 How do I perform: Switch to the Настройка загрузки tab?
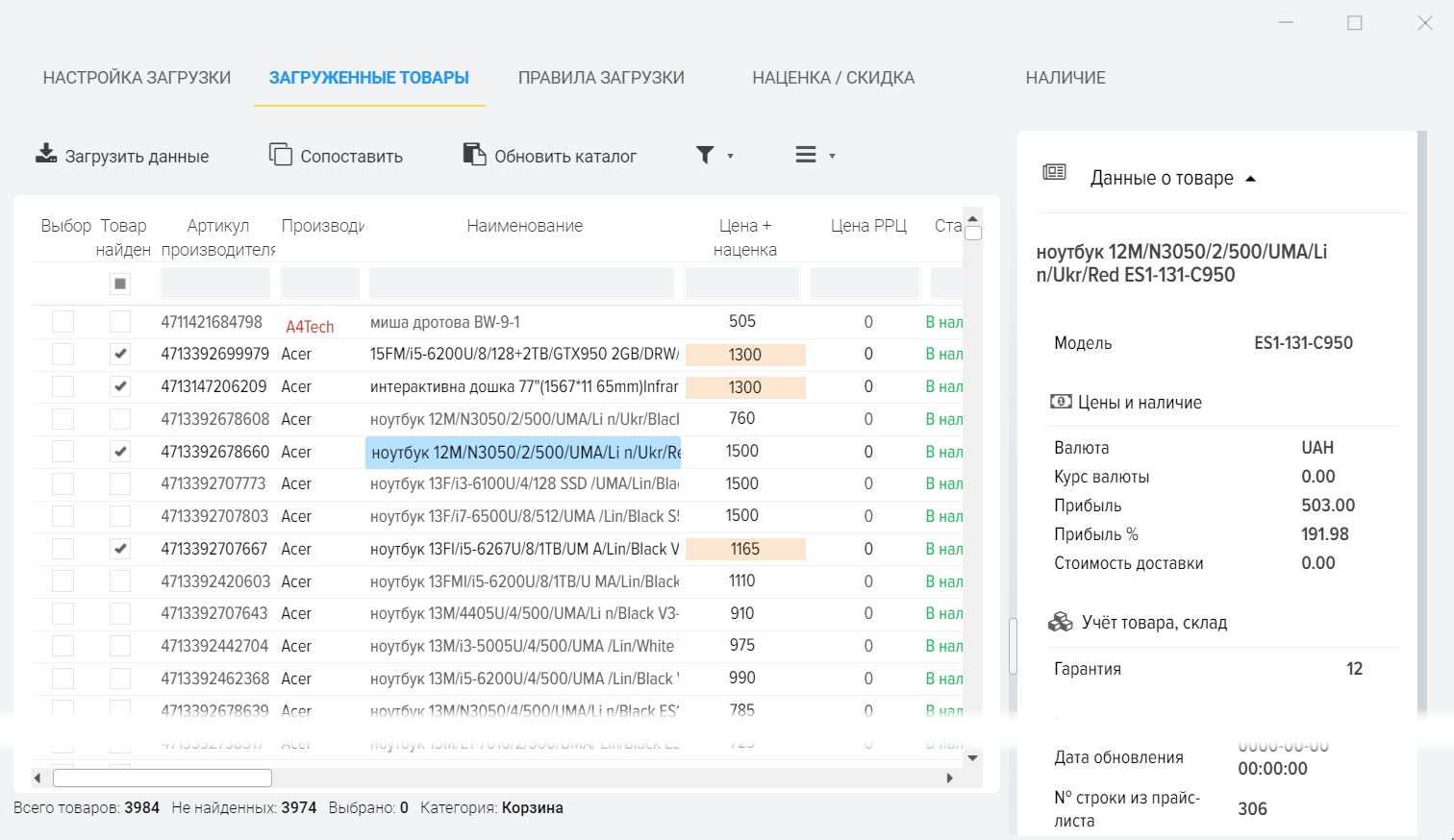(x=137, y=78)
